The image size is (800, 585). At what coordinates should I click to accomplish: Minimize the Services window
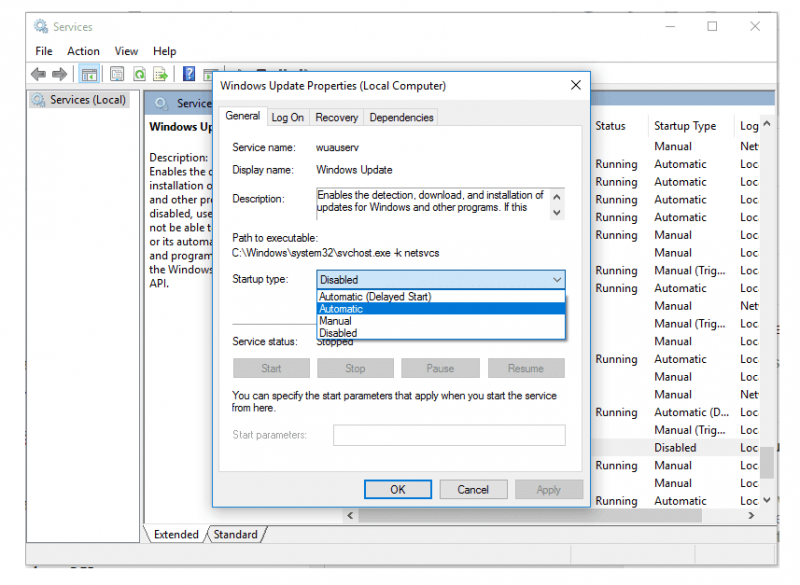pos(670,26)
